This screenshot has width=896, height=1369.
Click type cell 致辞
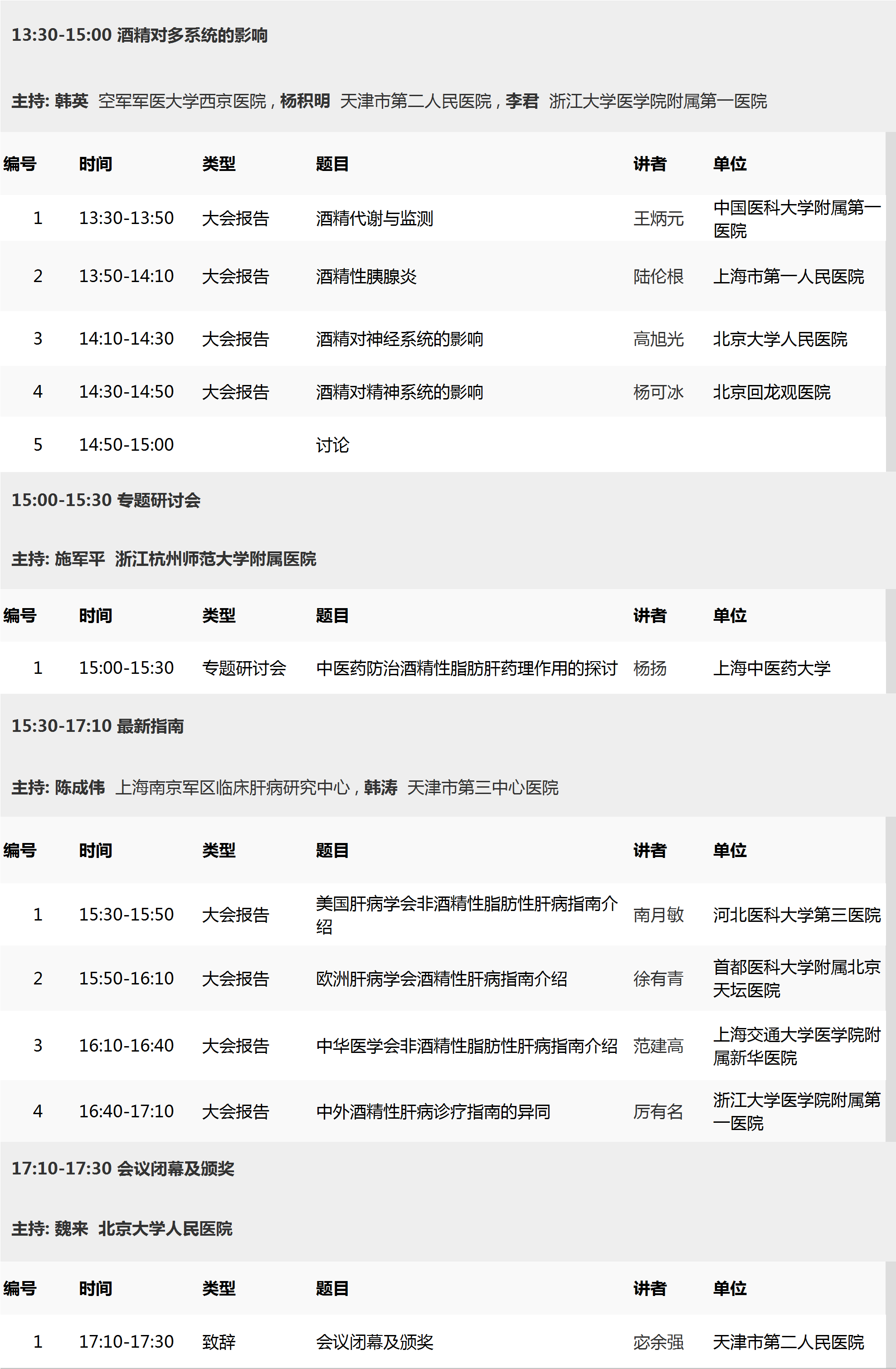[219, 1342]
